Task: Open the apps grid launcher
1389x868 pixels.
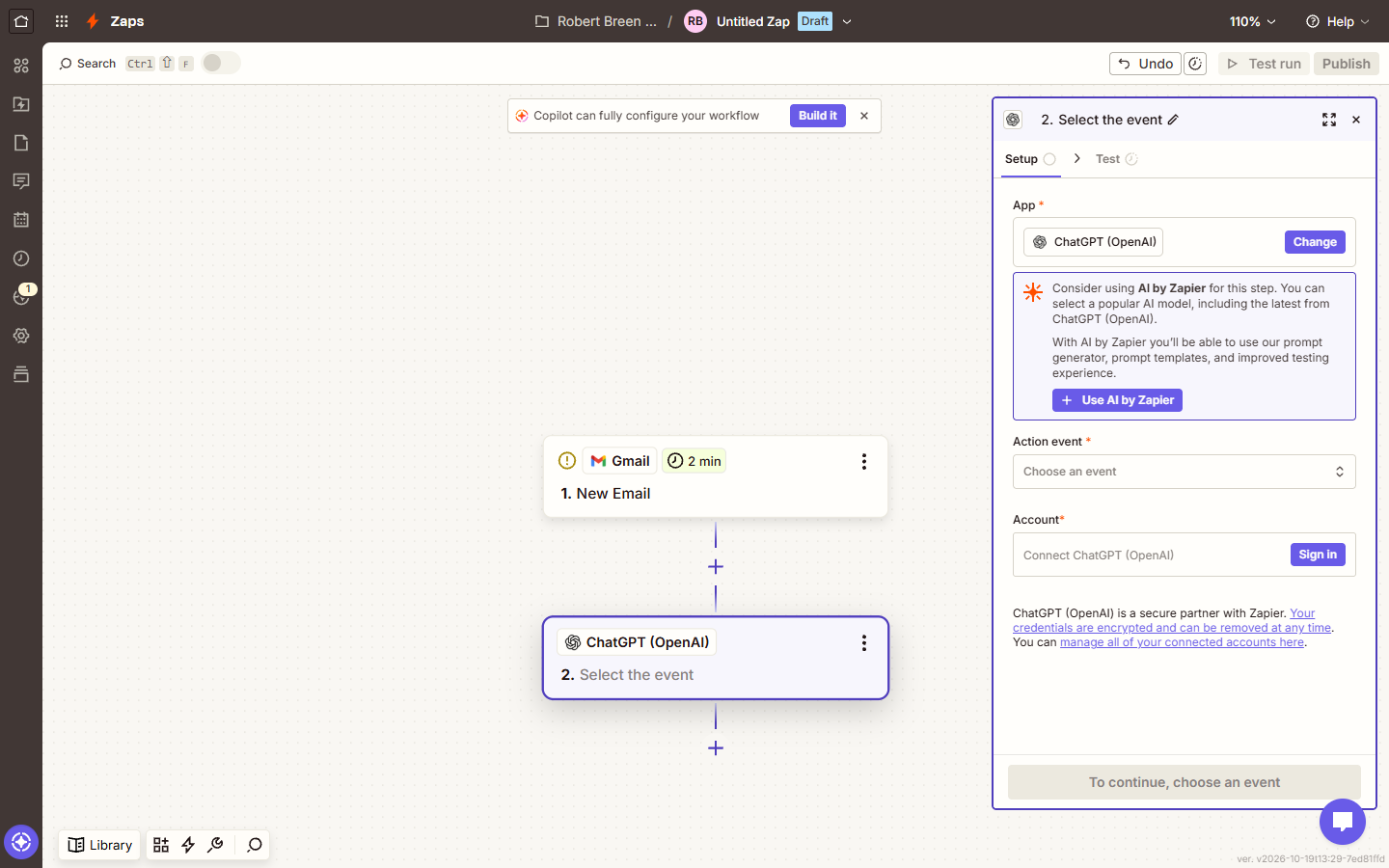Action: pyautogui.click(x=62, y=21)
